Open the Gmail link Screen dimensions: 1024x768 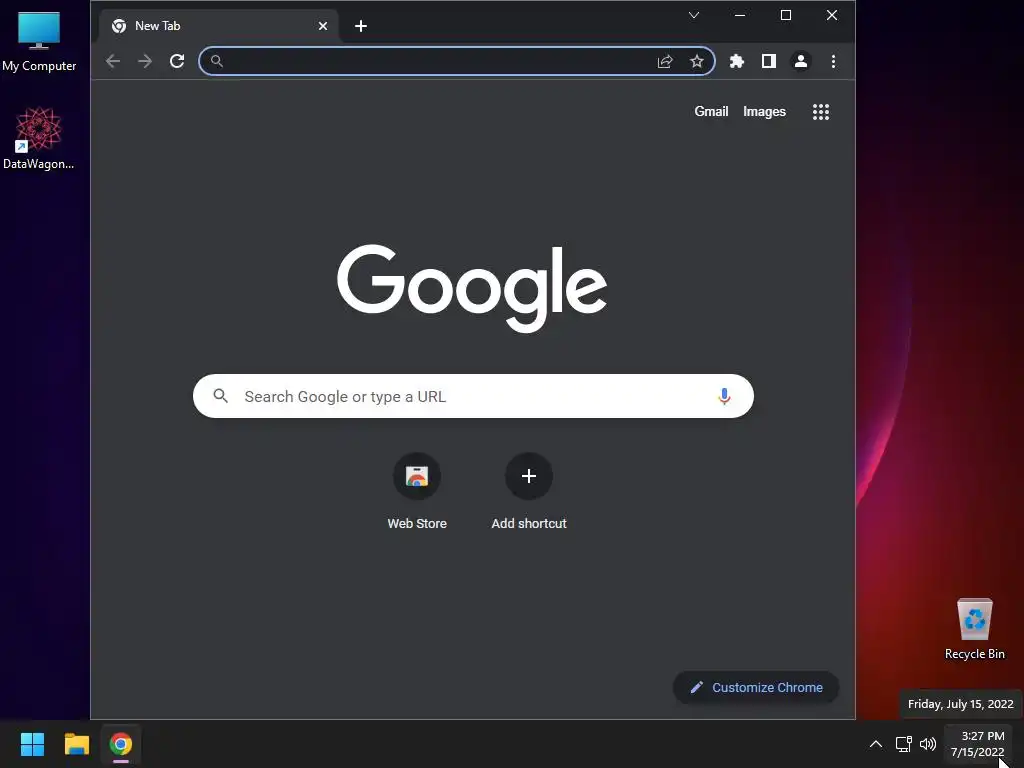pos(711,112)
